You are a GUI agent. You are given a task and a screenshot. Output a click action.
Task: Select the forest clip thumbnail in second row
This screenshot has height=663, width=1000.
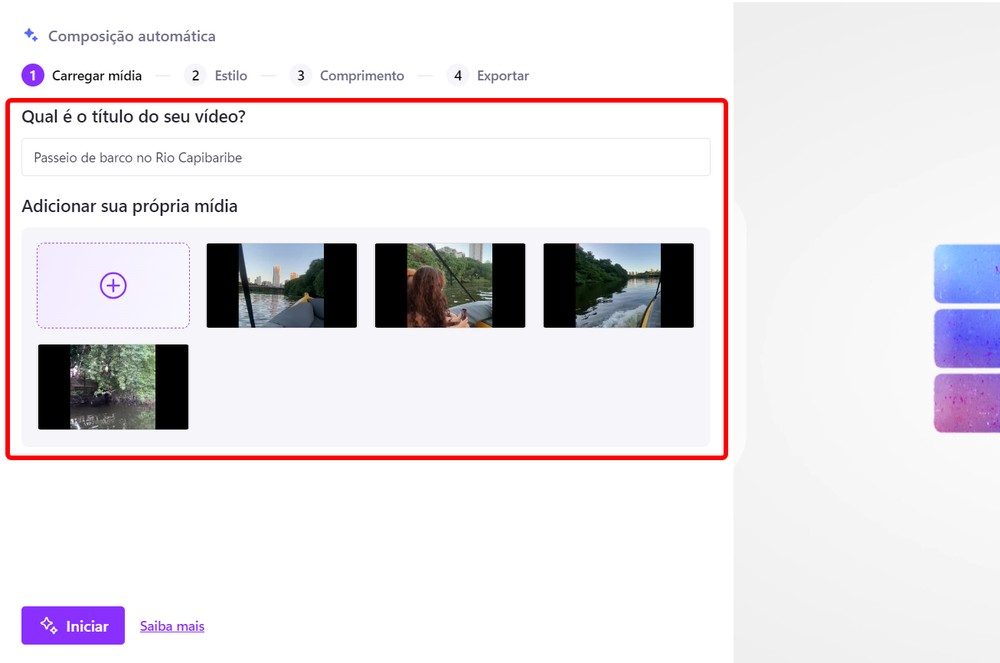click(113, 387)
